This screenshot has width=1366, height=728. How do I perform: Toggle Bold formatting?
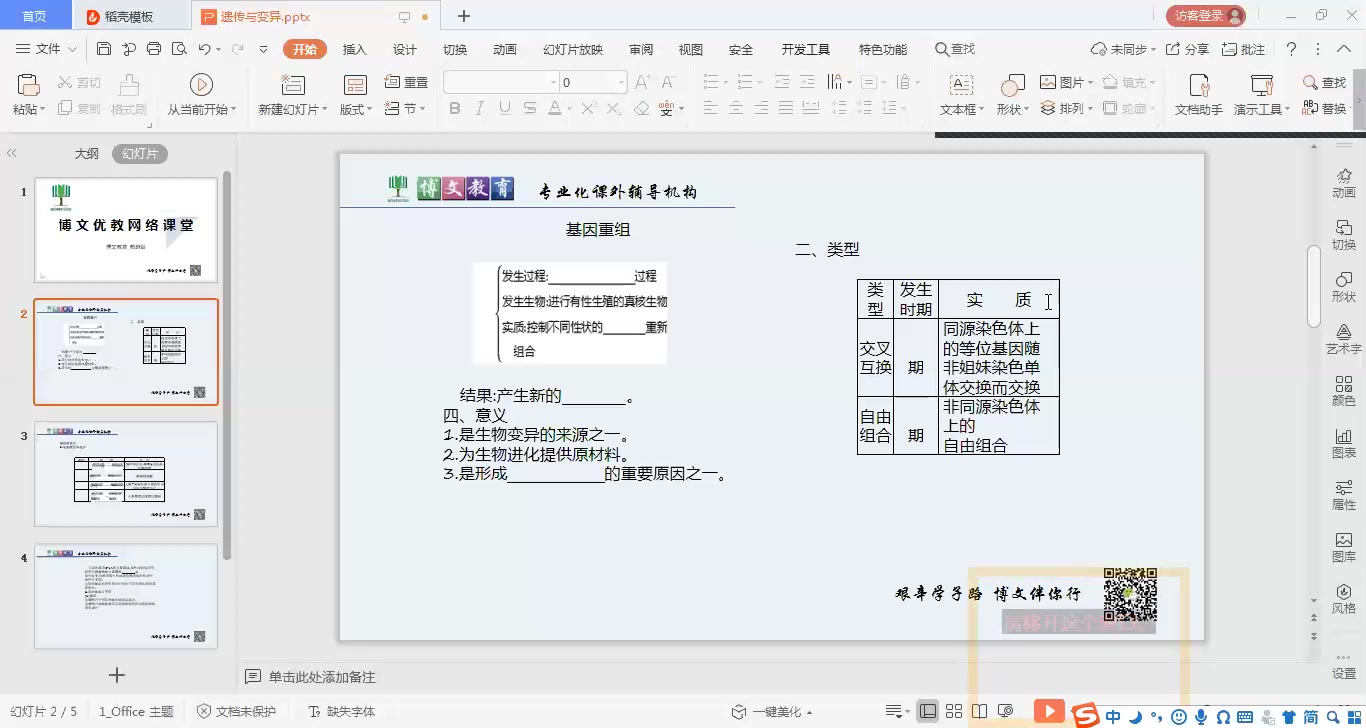pyautogui.click(x=455, y=109)
